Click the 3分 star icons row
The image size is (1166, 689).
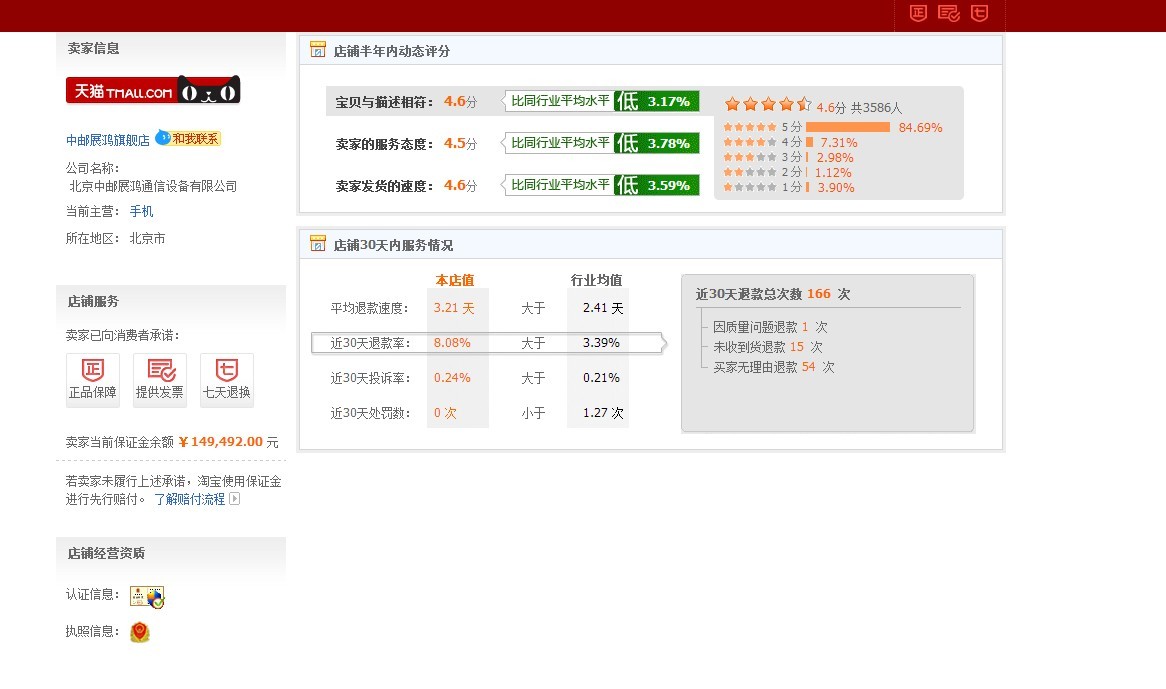(750, 157)
